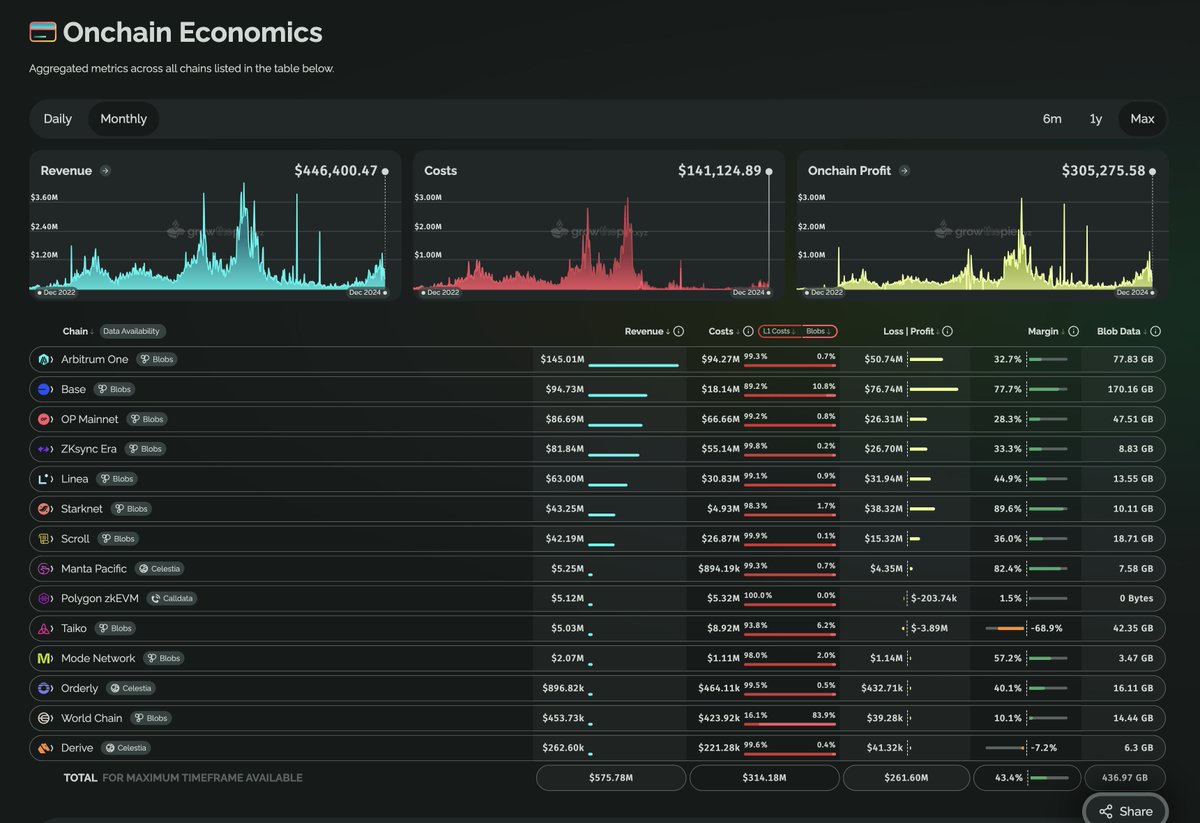Click the Onchain Economics wallet icon
The image size is (1200, 823).
click(x=43, y=32)
